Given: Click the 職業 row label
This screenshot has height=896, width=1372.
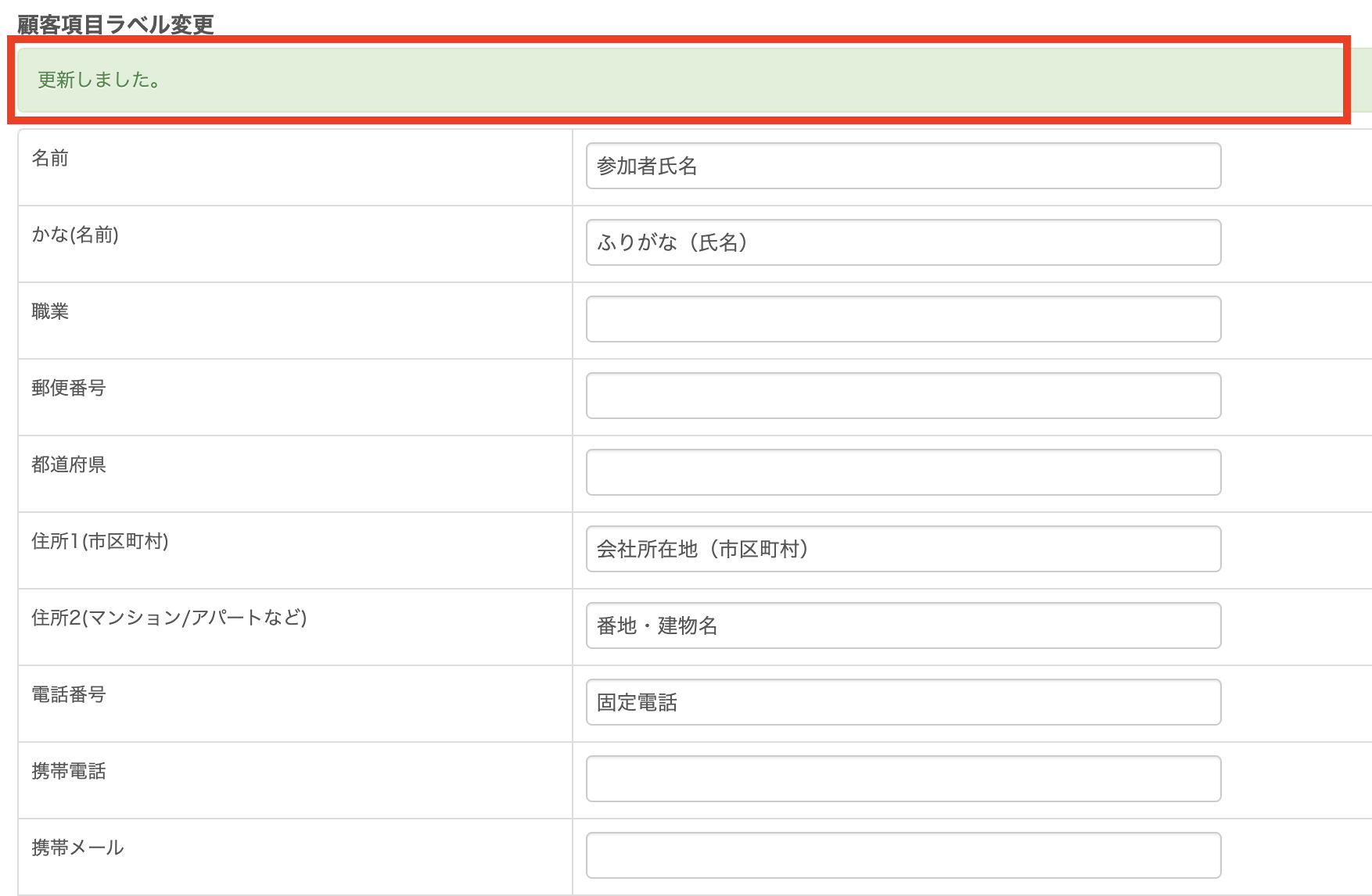Looking at the screenshot, I should coord(50,312).
